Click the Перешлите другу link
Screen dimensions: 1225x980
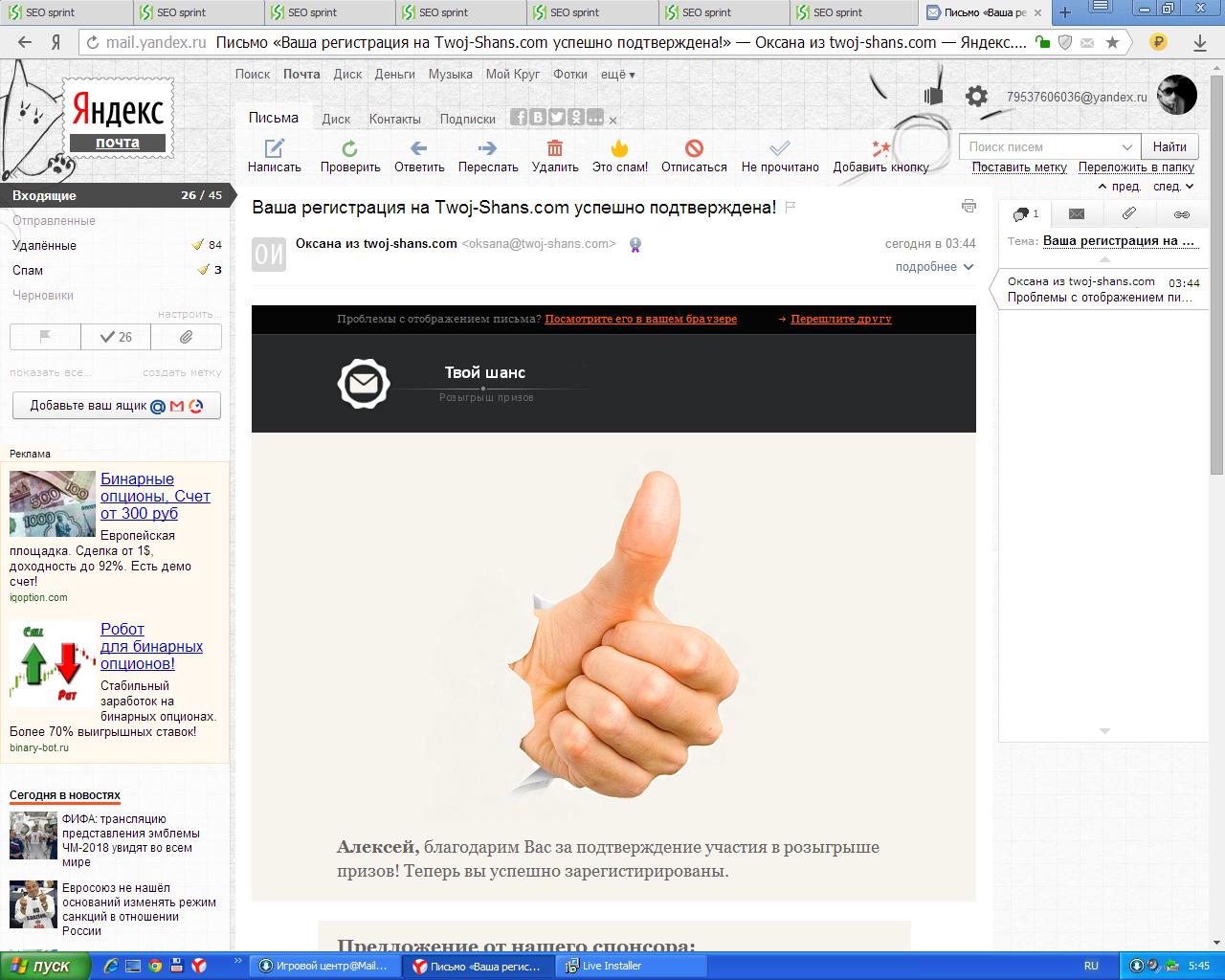click(x=841, y=319)
